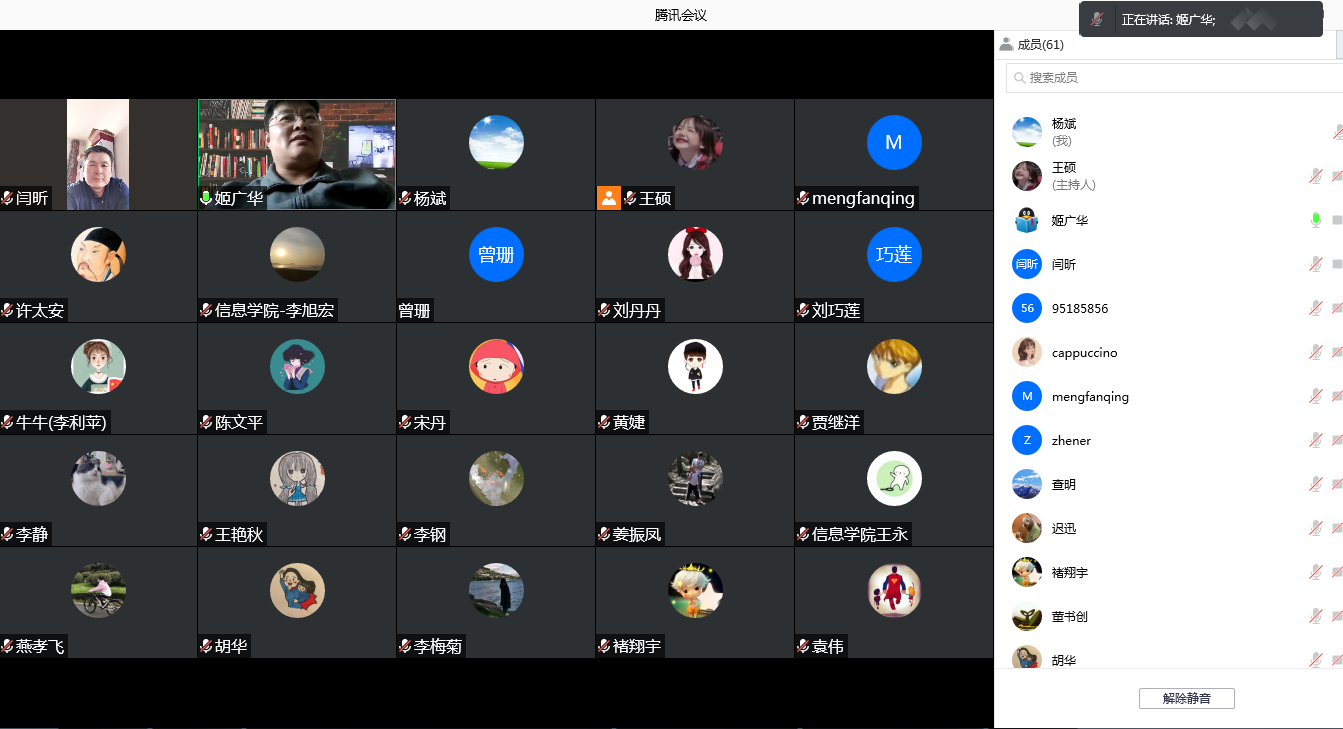Click the muted mic icon beside 闫昕 in list

pyautogui.click(x=1316, y=264)
